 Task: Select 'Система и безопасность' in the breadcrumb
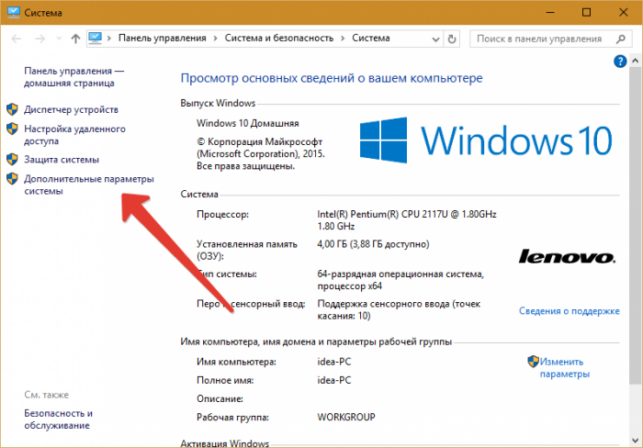[279, 38]
